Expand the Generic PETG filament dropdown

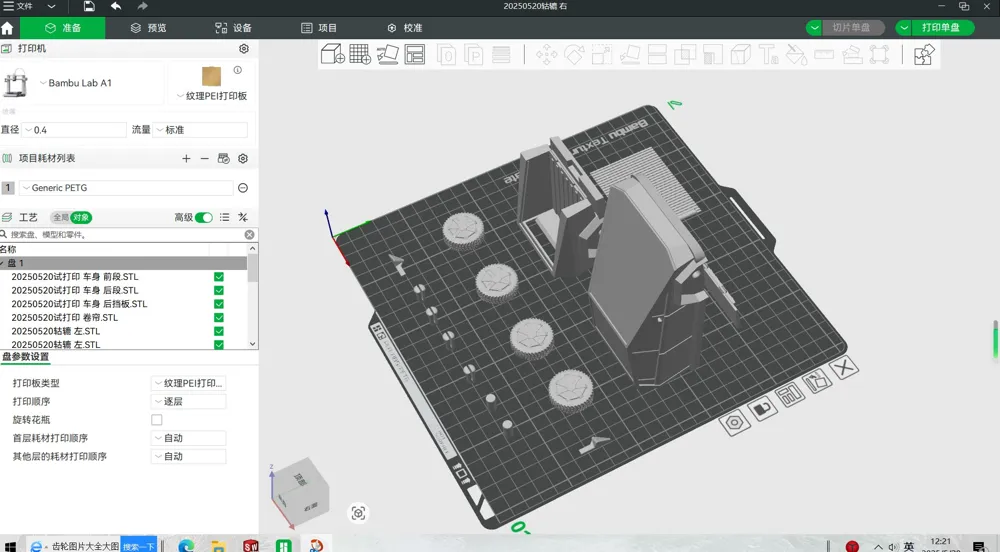click(126, 188)
